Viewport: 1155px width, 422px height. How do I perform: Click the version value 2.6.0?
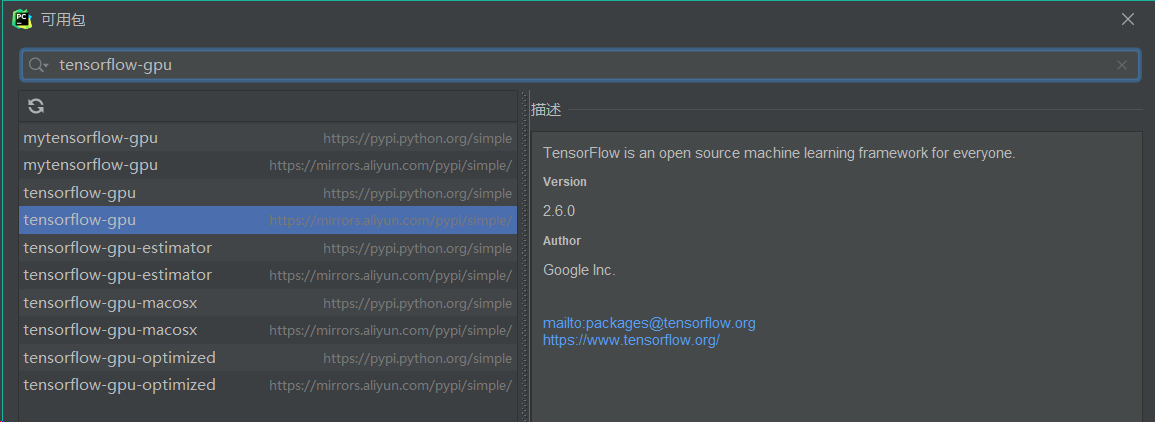click(x=559, y=211)
